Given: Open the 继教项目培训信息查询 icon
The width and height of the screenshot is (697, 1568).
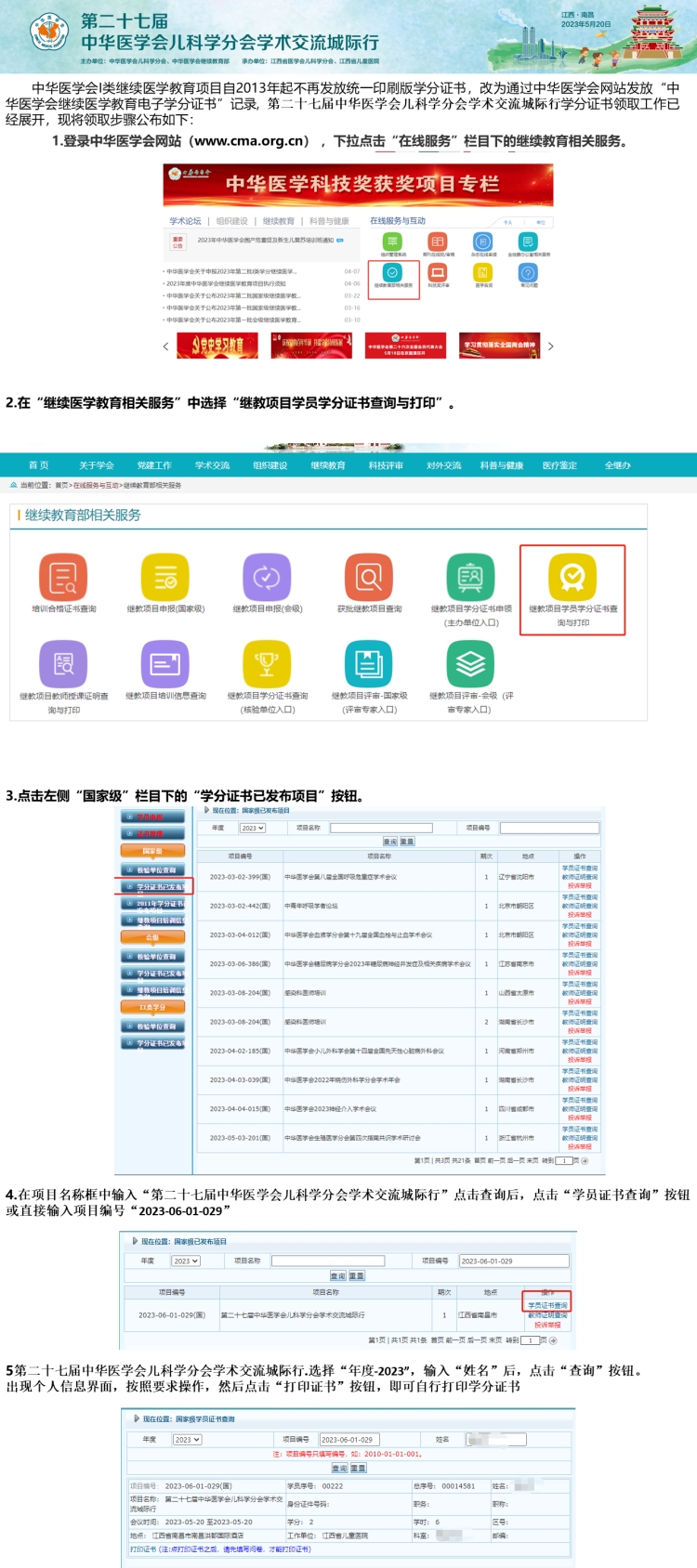Looking at the screenshot, I should (165, 664).
